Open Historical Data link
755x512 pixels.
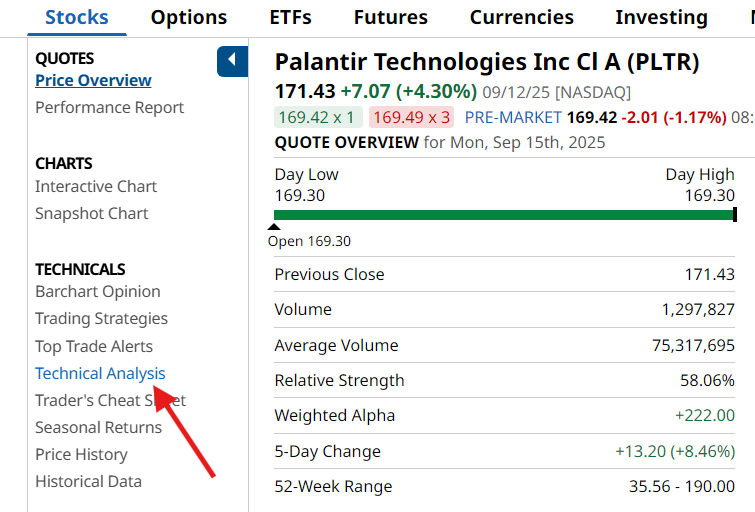88,481
